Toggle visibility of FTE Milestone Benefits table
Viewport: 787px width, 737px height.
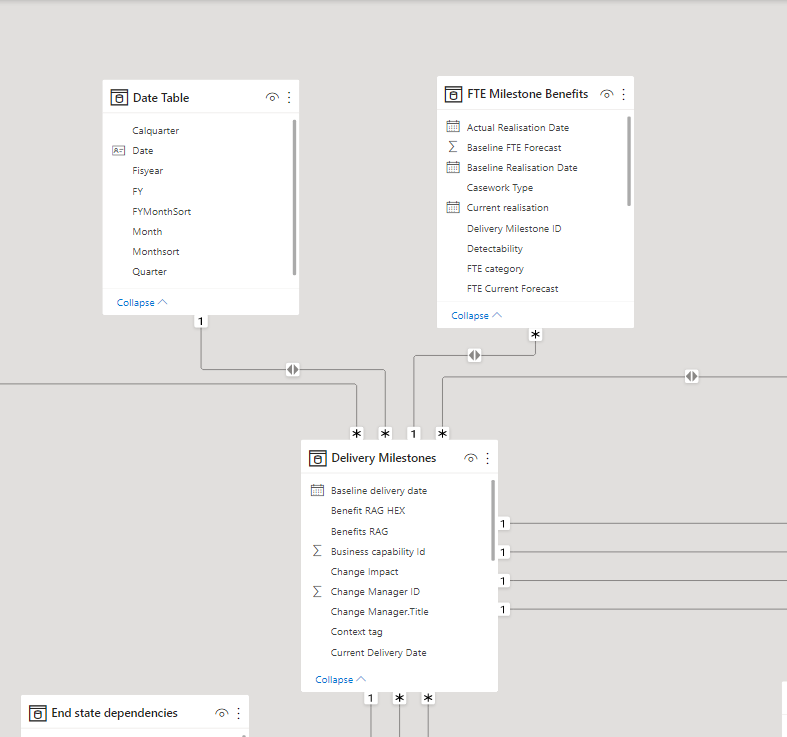tap(606, 94)
